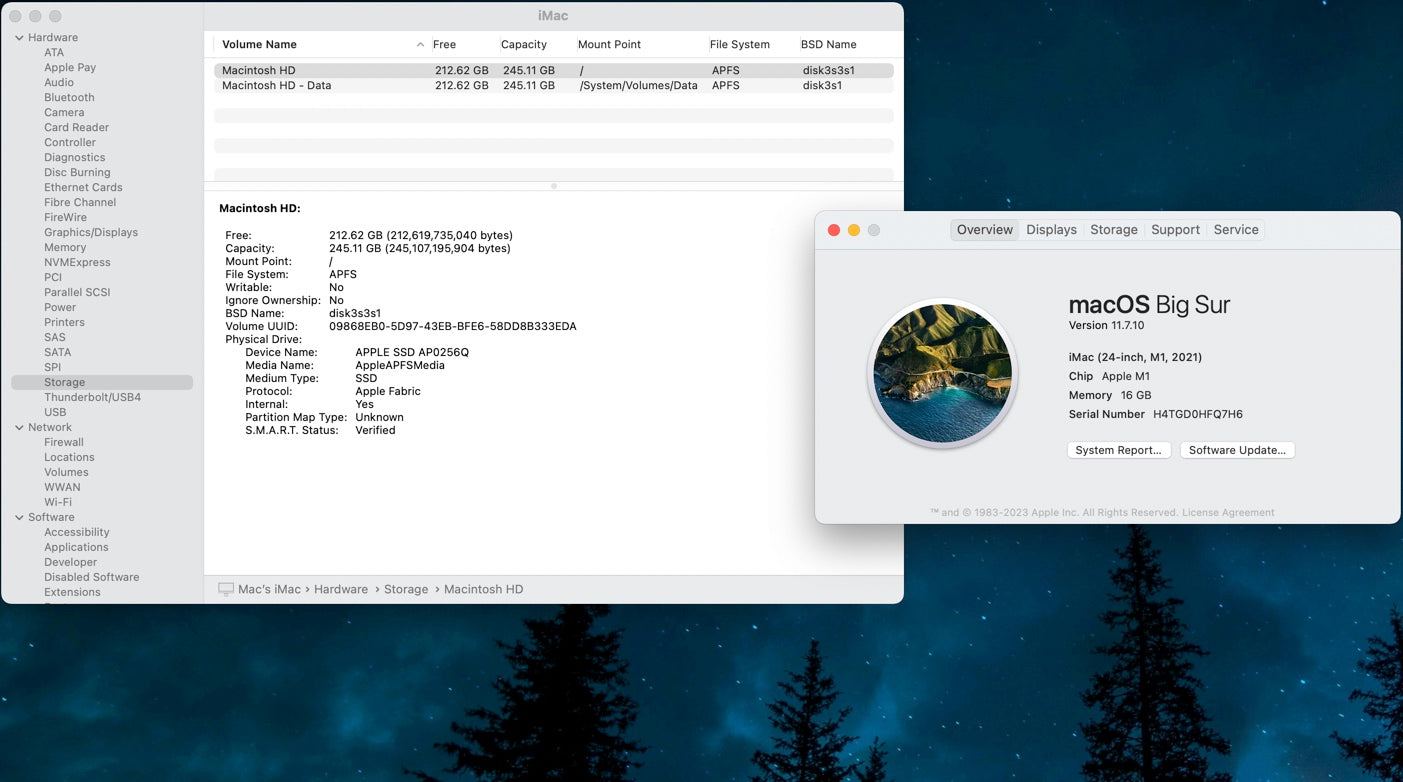Click the pane divider handle below volume list

[554, 186]
